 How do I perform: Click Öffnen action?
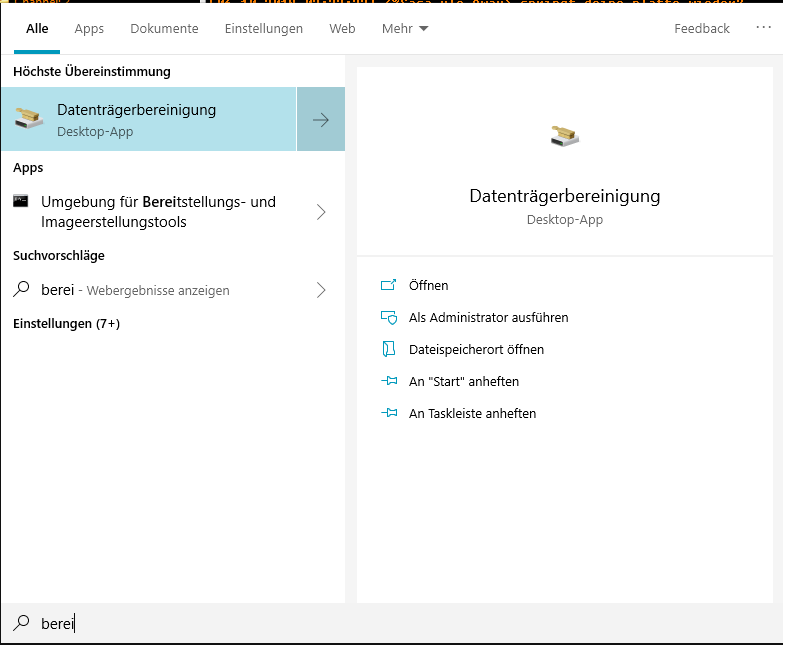click(x=429, y=285)
